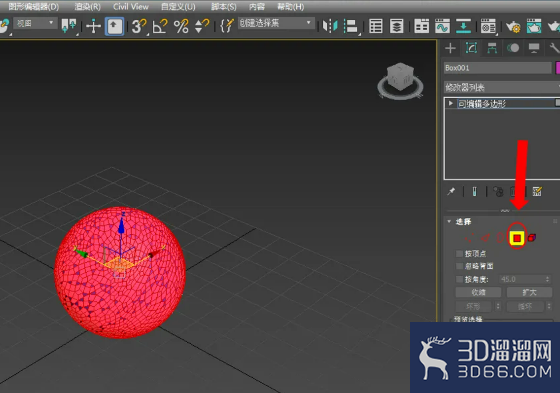
Task: Toggle the 3D Snaps icon
Action: pyautogui.click(x=139, y=26)
